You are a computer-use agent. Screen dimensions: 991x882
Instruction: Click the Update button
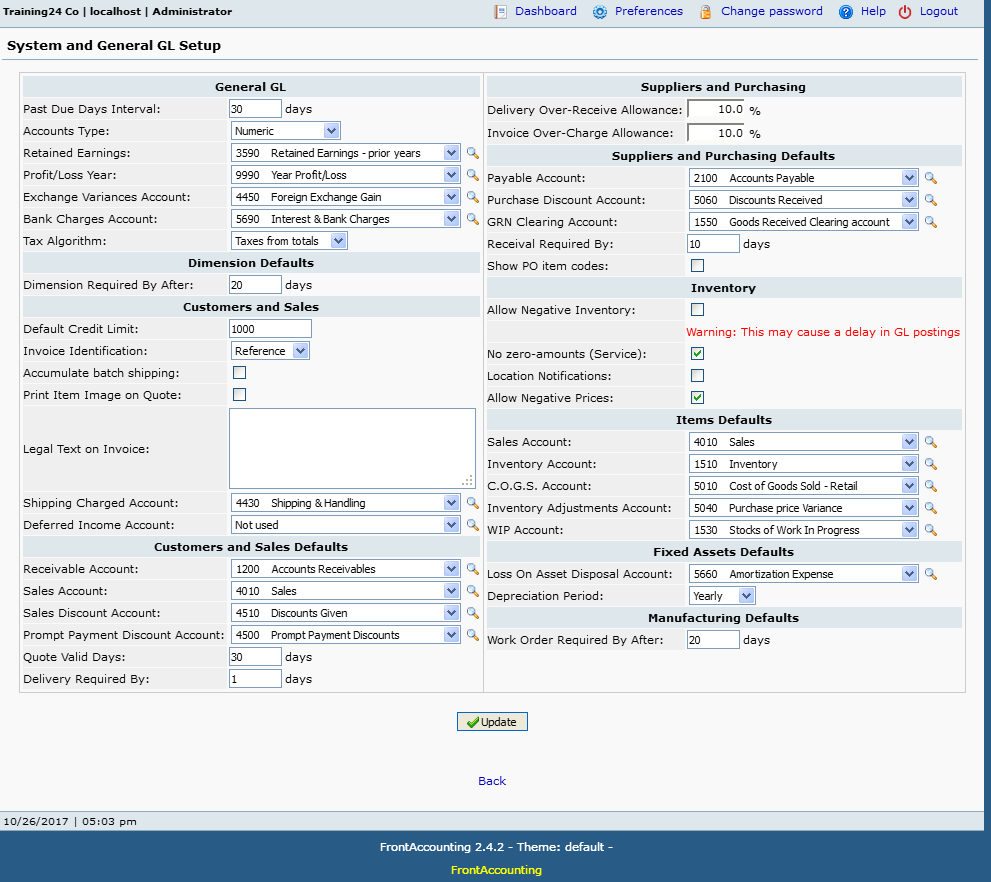(x=492, y=722)
